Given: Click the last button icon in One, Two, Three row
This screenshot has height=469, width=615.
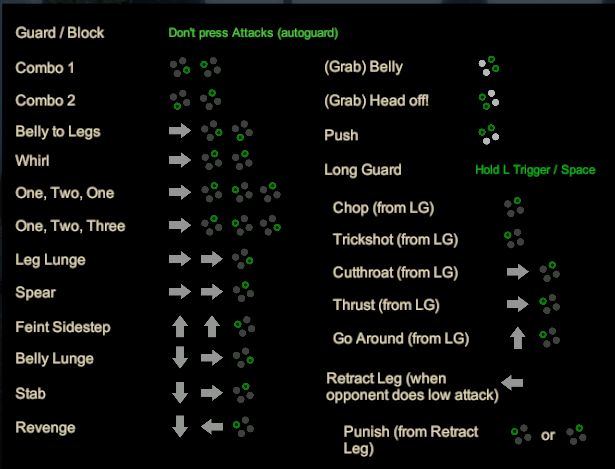Looking at the screenshot, I should point(270,225).
